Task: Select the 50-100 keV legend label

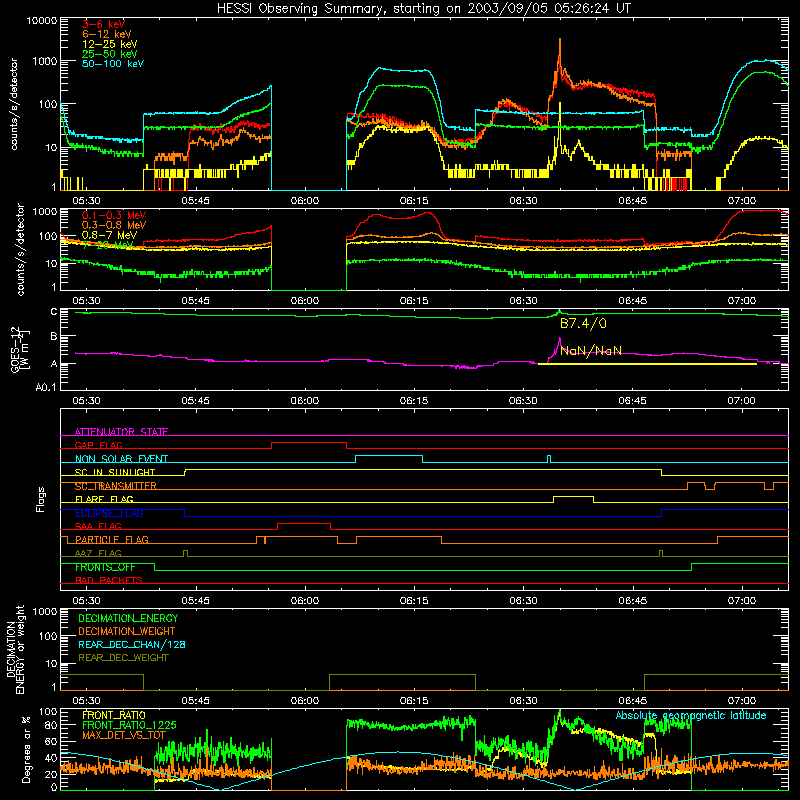Action: pyautogui.click(x=113, y=64)
